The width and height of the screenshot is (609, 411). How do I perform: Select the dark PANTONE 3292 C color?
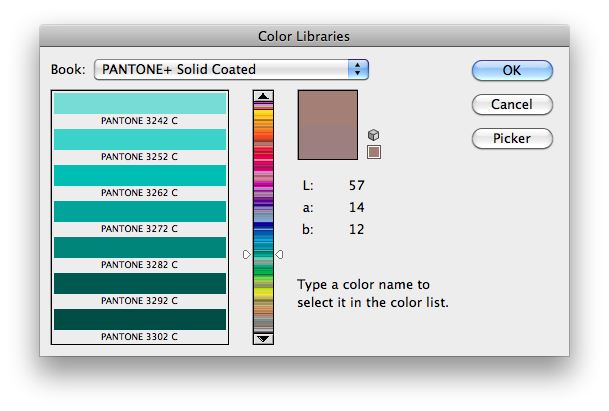(x=140, y=284)
